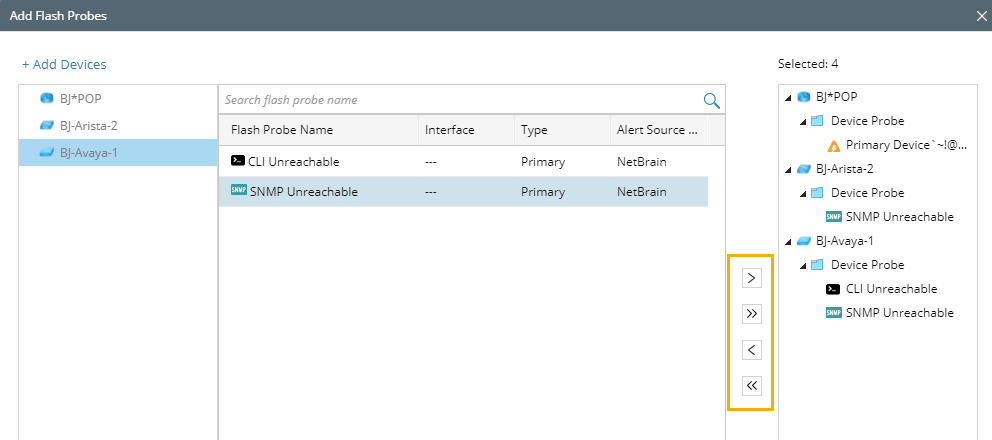Click the add selected probe arrow button

(x=752, y=278)
